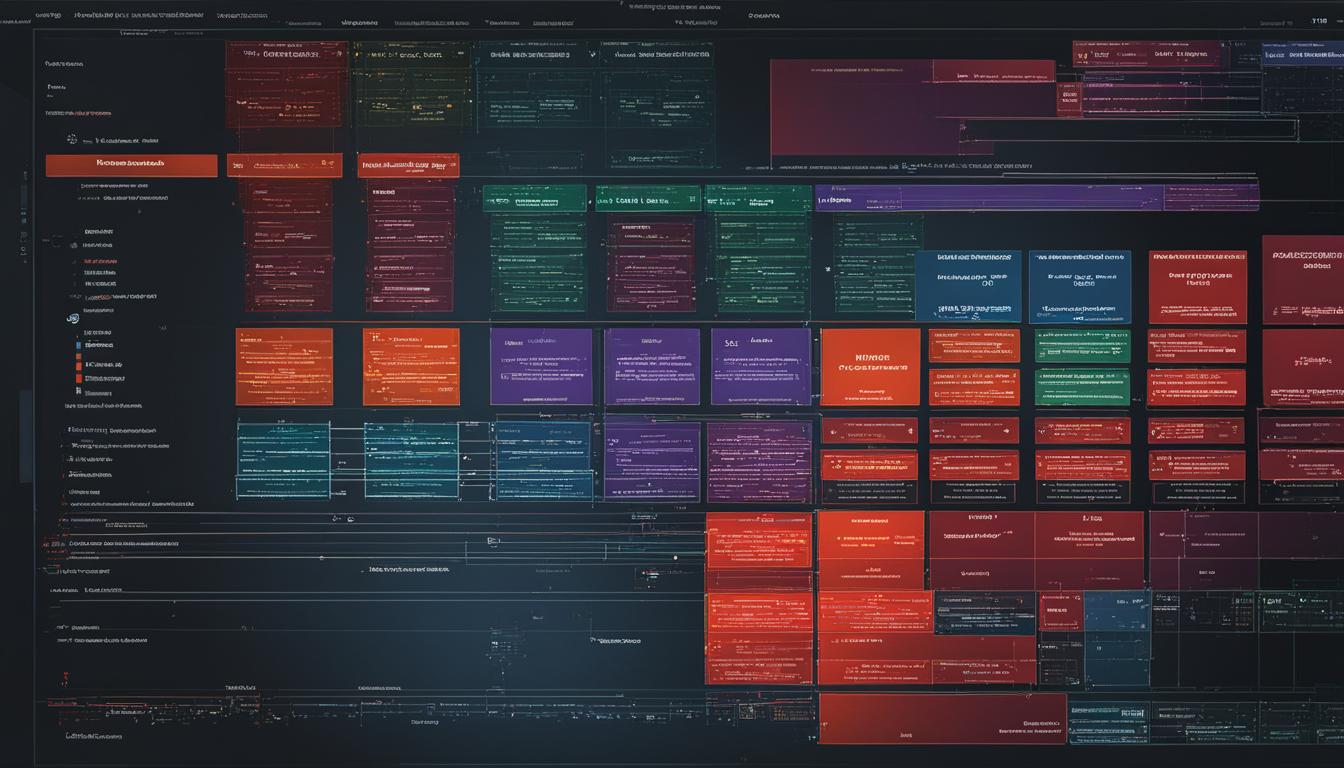The height and width of the screenshot is (768, 1344).
Task: Select the leftmost teal card below the orange cards
Action: click(x=283, y=460)
